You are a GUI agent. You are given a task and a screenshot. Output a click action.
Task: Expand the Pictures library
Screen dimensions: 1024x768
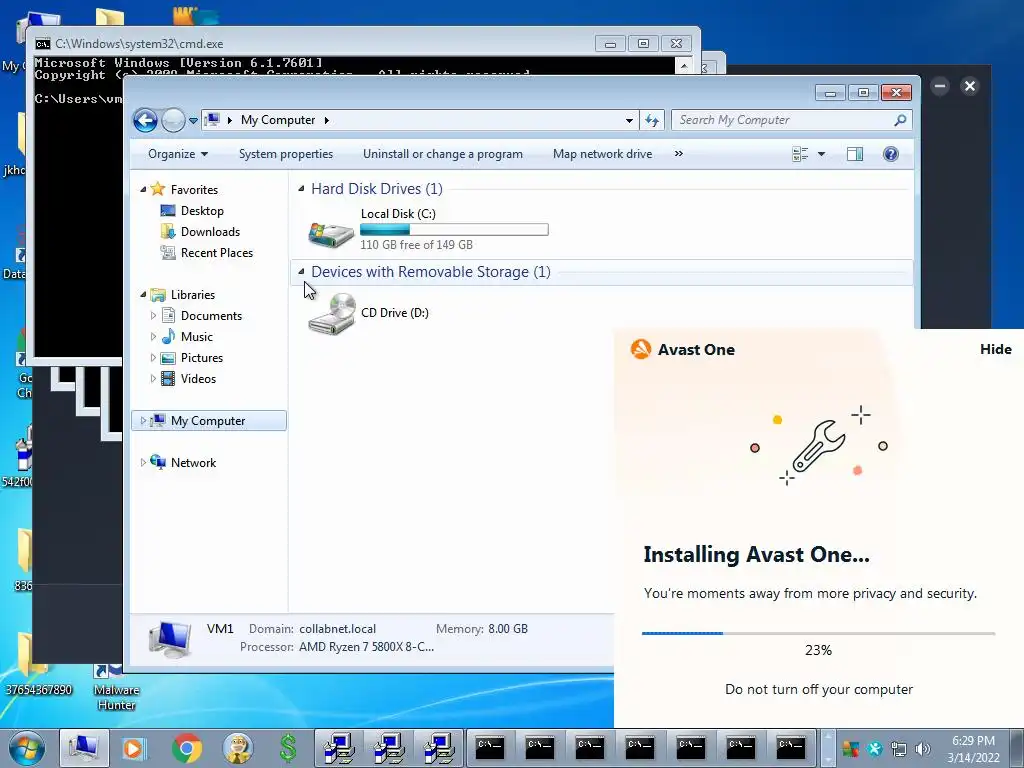click(153, 358)
